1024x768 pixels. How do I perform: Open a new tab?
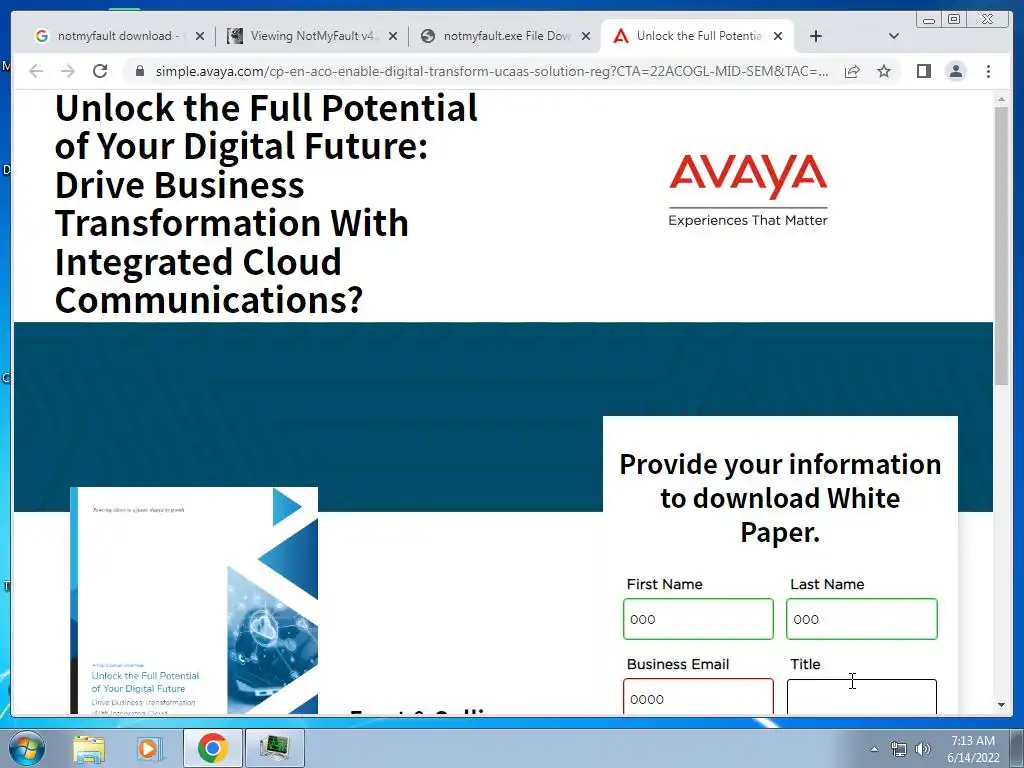tap(816, 36)
